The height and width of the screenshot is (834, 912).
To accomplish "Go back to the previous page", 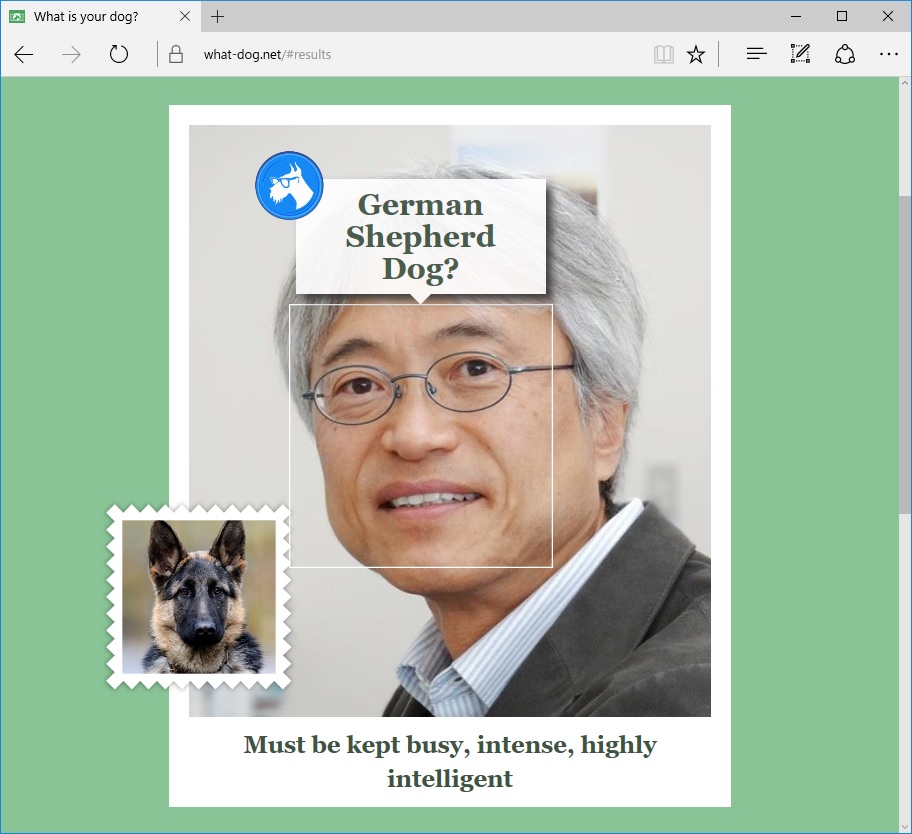I will tap(24, 55).
